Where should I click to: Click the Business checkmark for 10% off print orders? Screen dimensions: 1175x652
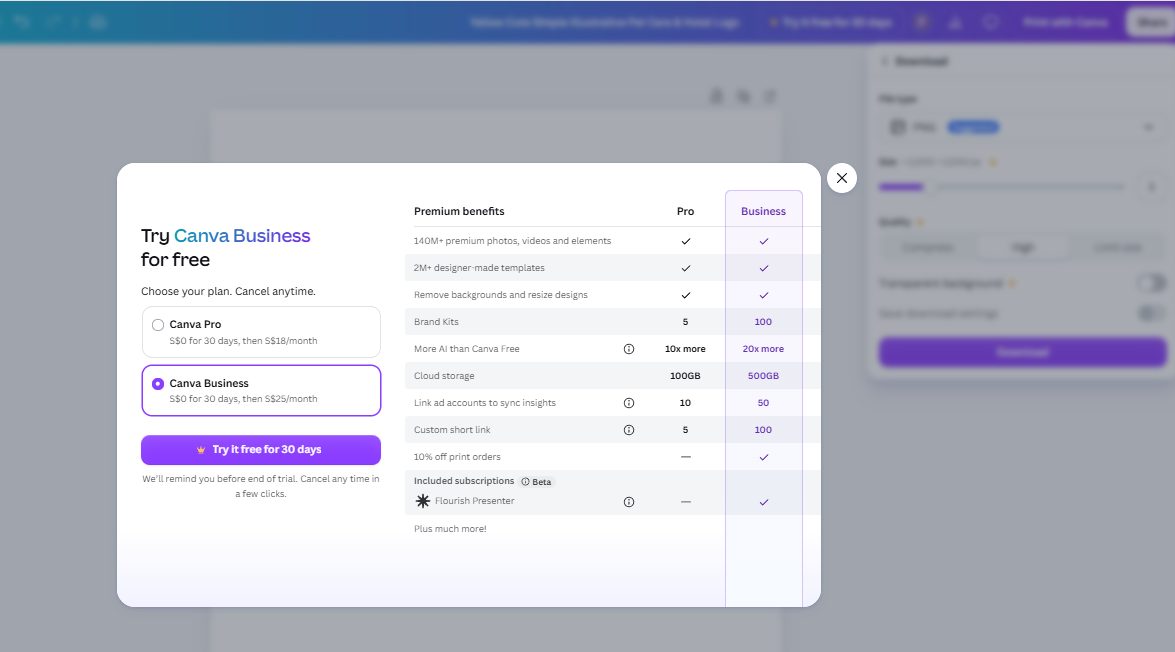(x=764, y=457)
